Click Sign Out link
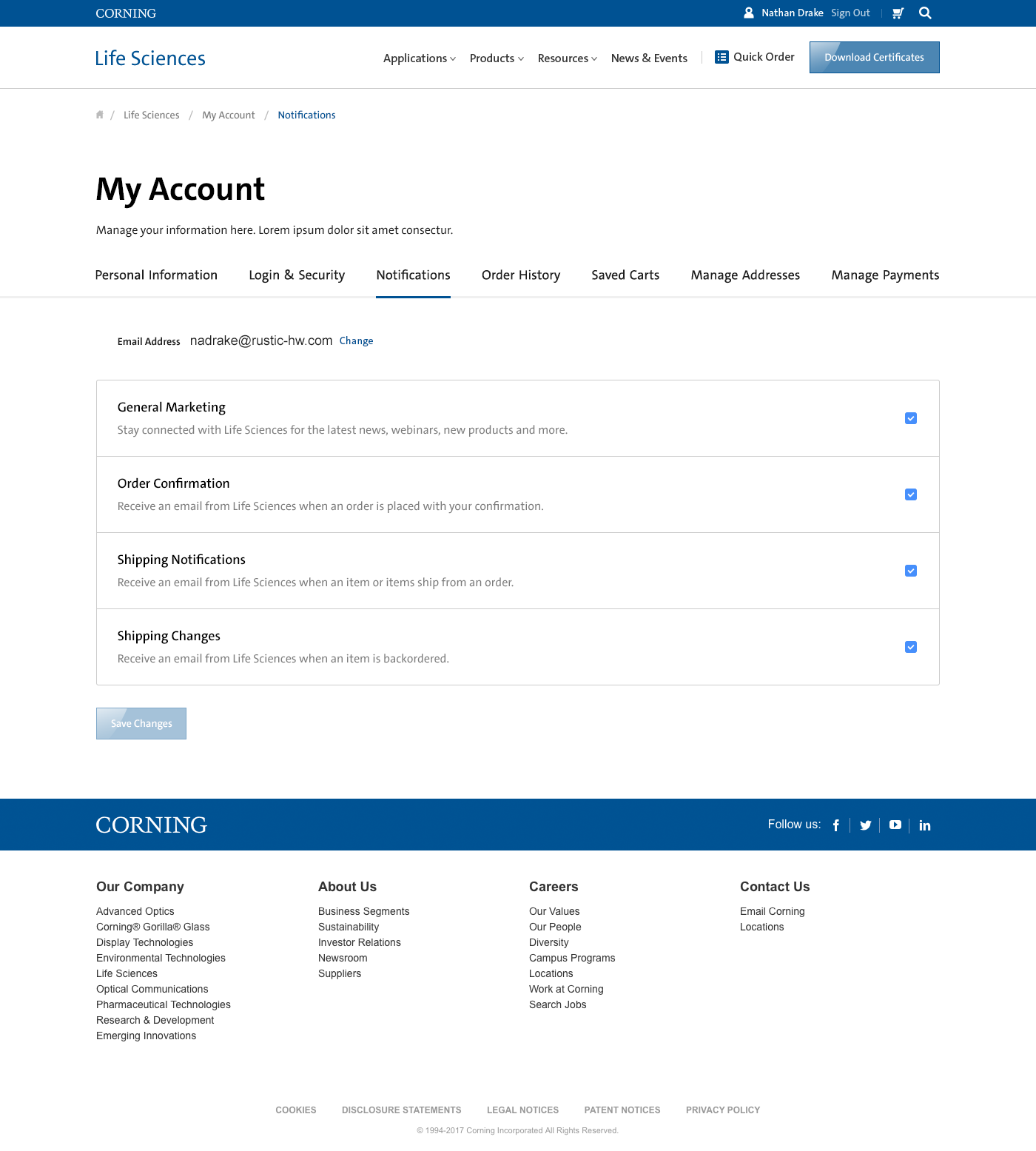This screenshot has width=1036, height=1151. (850, 13)
